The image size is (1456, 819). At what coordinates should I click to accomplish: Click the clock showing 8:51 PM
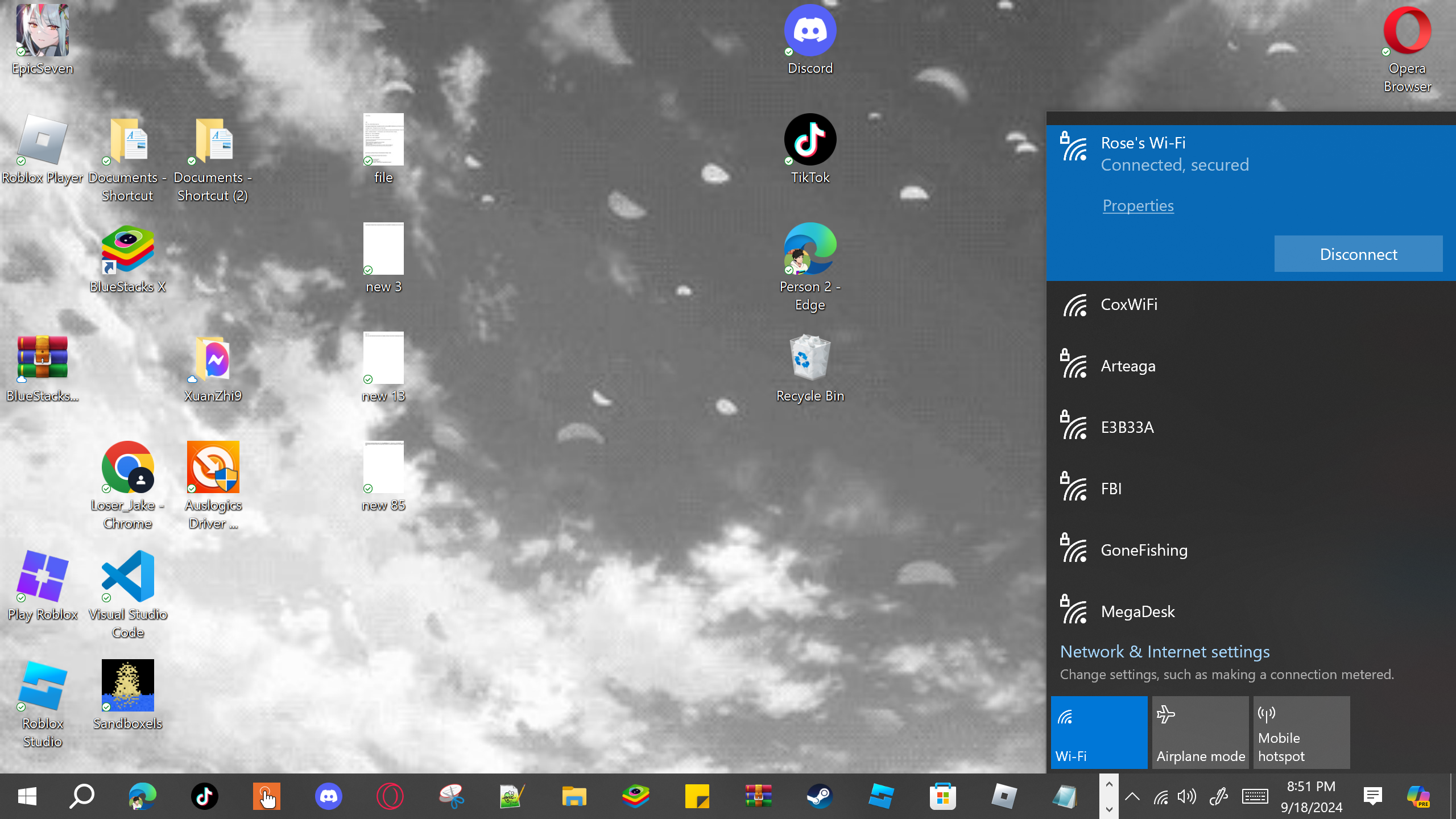click(x=1312, y=796)
